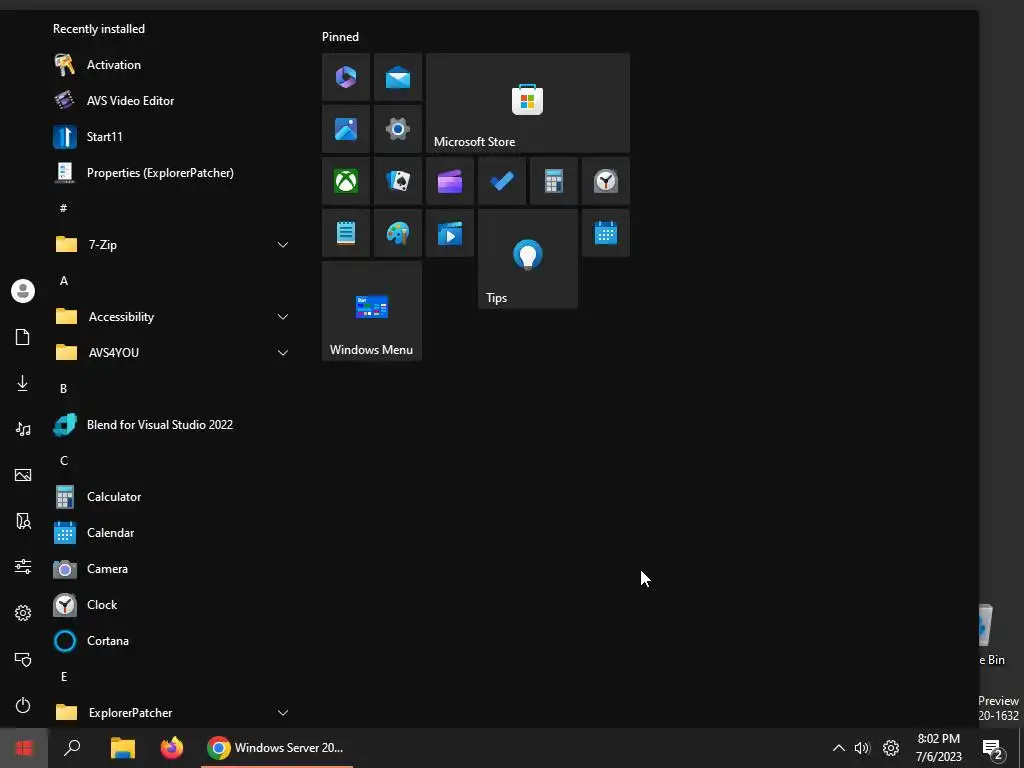The image size is (1024, 768).
Task: Launch Blend for Visual Studio 2022
Action: (173, 424)
